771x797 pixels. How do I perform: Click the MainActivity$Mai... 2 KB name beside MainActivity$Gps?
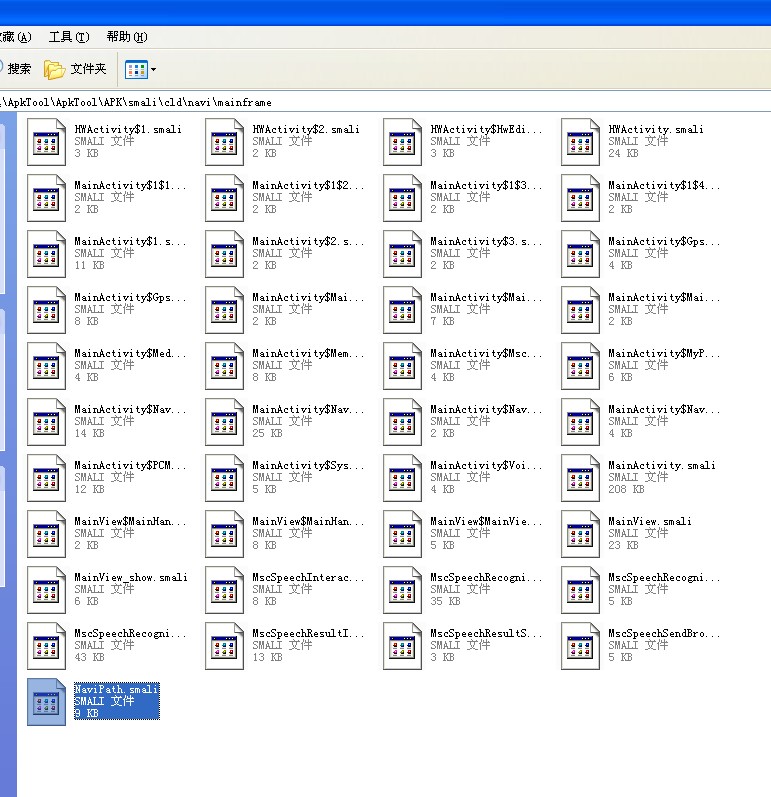(308, 297)
